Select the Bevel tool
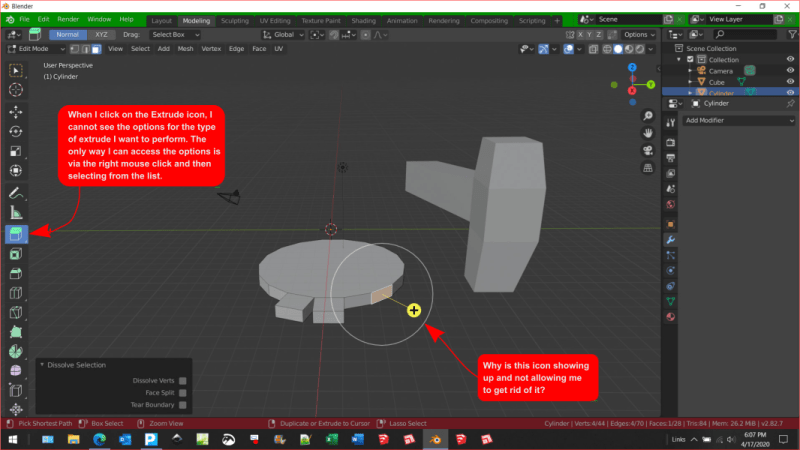 tap(16, 273)
